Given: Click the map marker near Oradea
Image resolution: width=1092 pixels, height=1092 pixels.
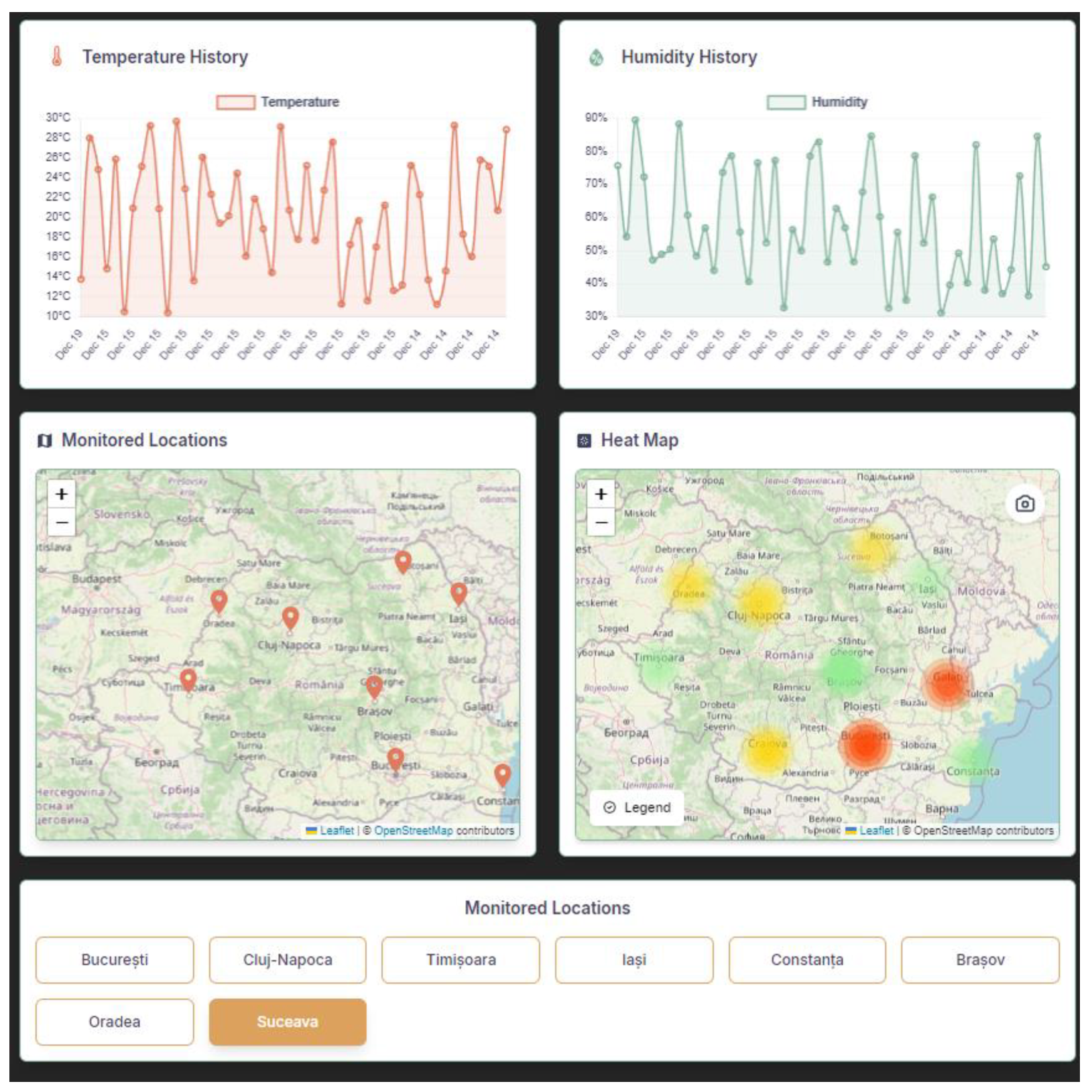Looking at the screenshot, I should pos(219,601).
